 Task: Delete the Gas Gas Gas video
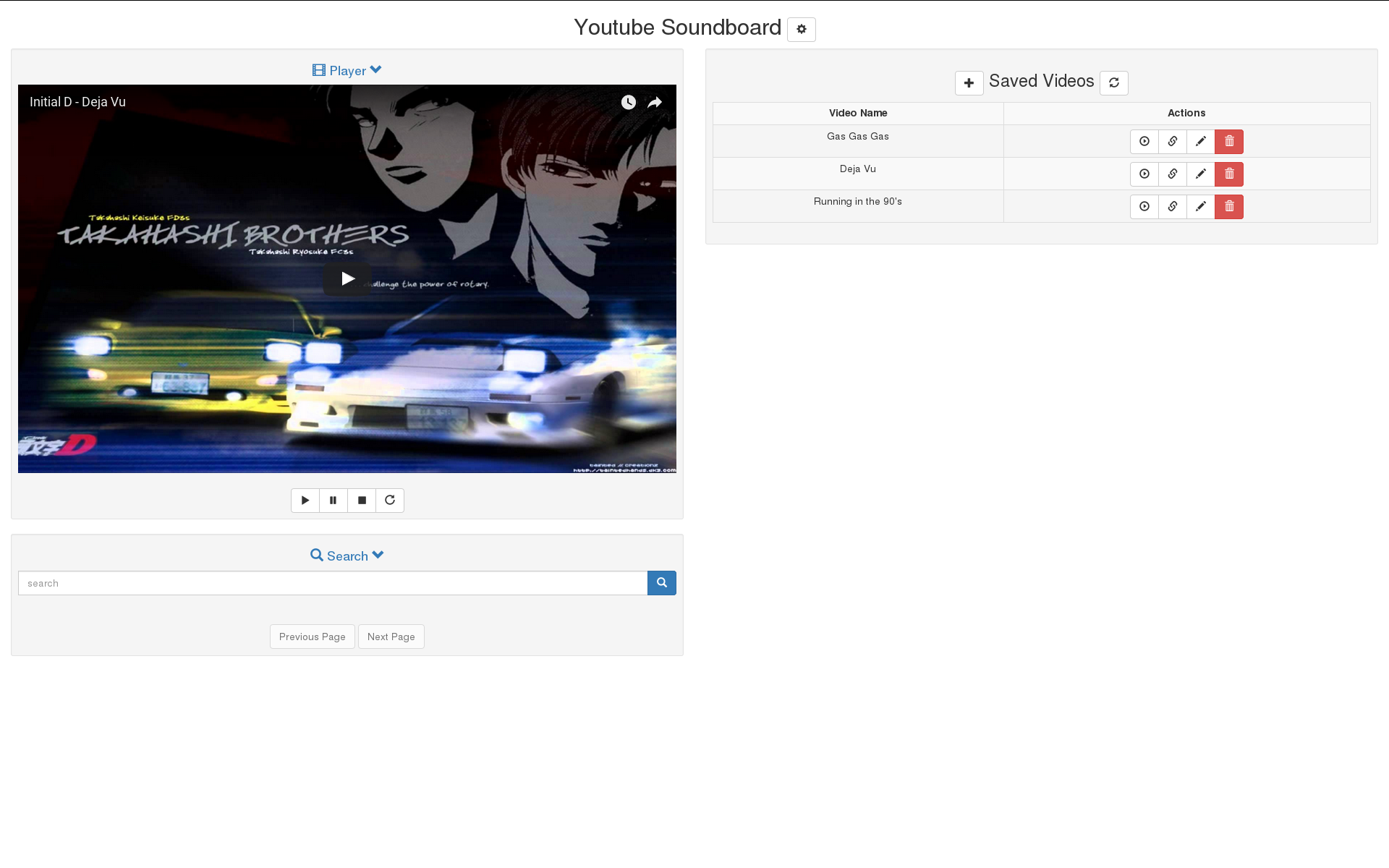[1228, 142]
